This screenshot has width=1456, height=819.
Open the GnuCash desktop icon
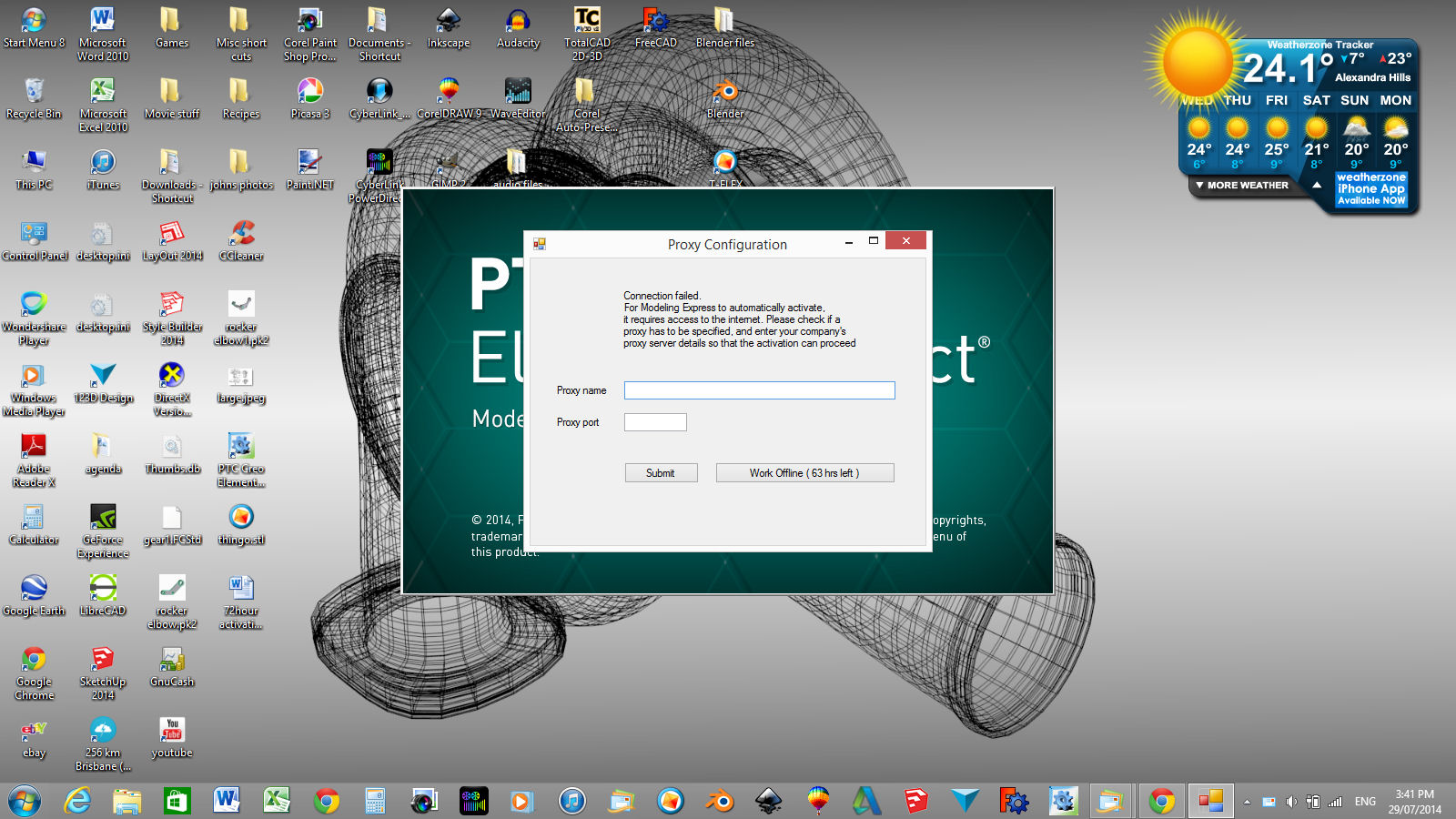[172, 666]
